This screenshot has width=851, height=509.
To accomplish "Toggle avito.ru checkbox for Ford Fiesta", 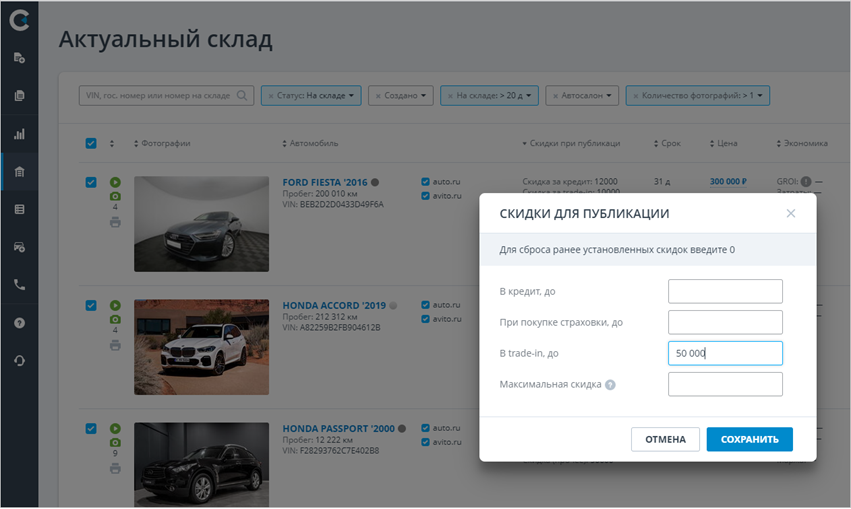I will tap(426, 196).
